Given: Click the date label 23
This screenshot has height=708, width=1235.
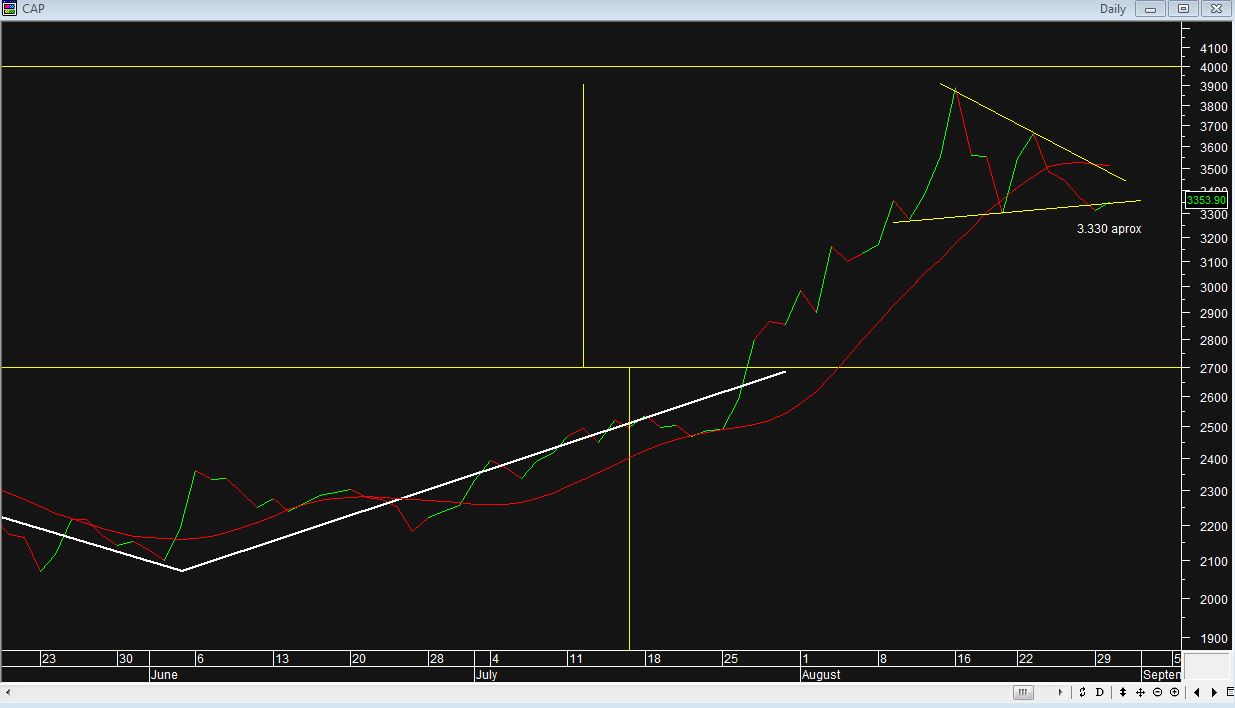Looking at the screenshot, I should coord(49,658).
